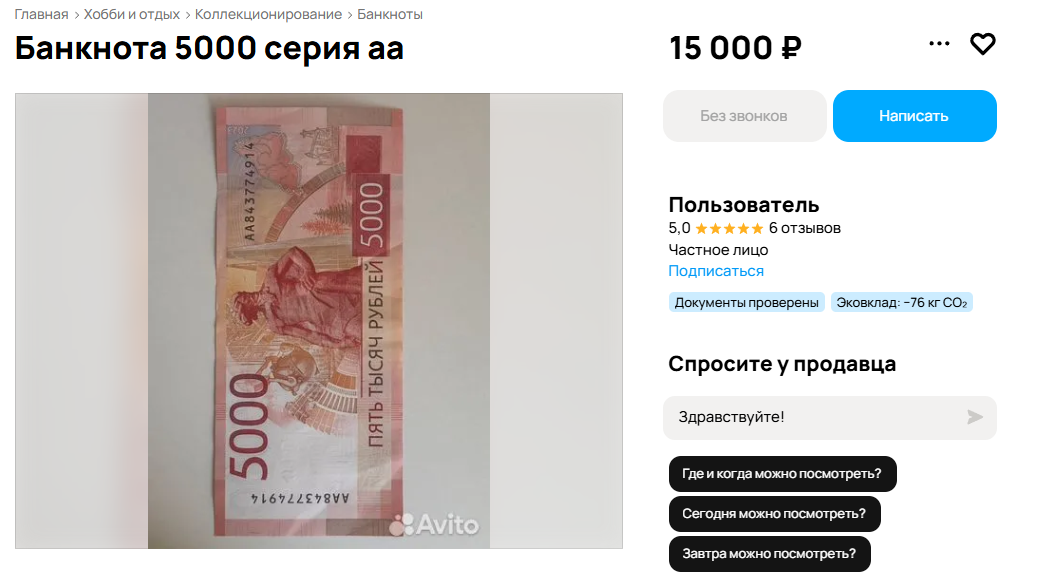Subscribe to seller via Подписаться
1045x574 pixels.
(716, 271)
